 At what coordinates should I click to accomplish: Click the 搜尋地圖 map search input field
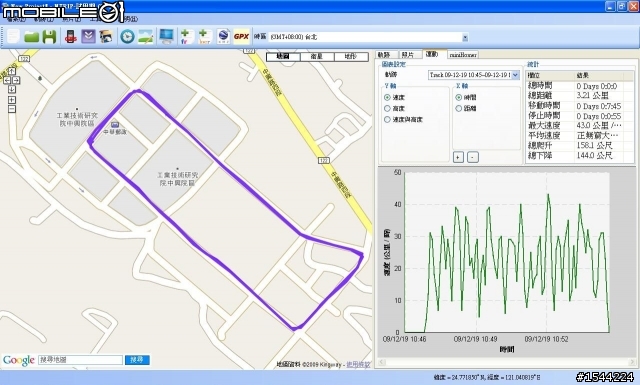[x=80, y=360]
